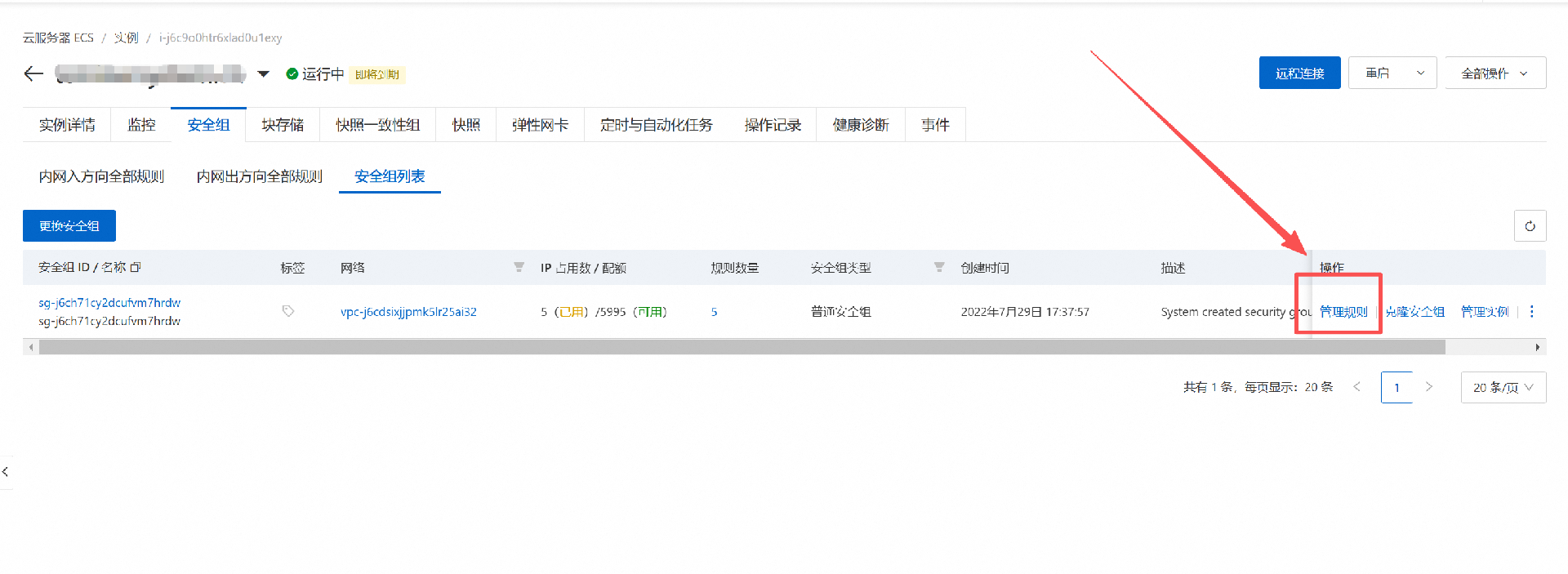
Task: Switch to the 实例详情 tab
Action: (x=67, y=125)
